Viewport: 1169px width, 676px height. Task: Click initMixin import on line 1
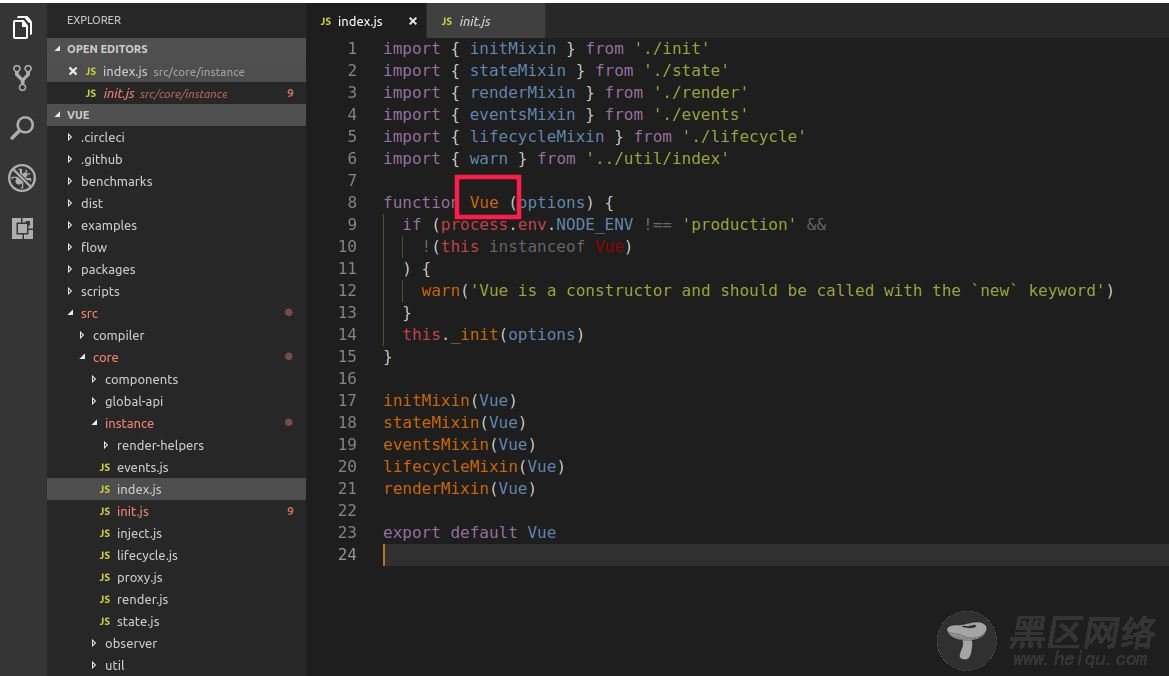pyautogui.click(x=513, y=48)
